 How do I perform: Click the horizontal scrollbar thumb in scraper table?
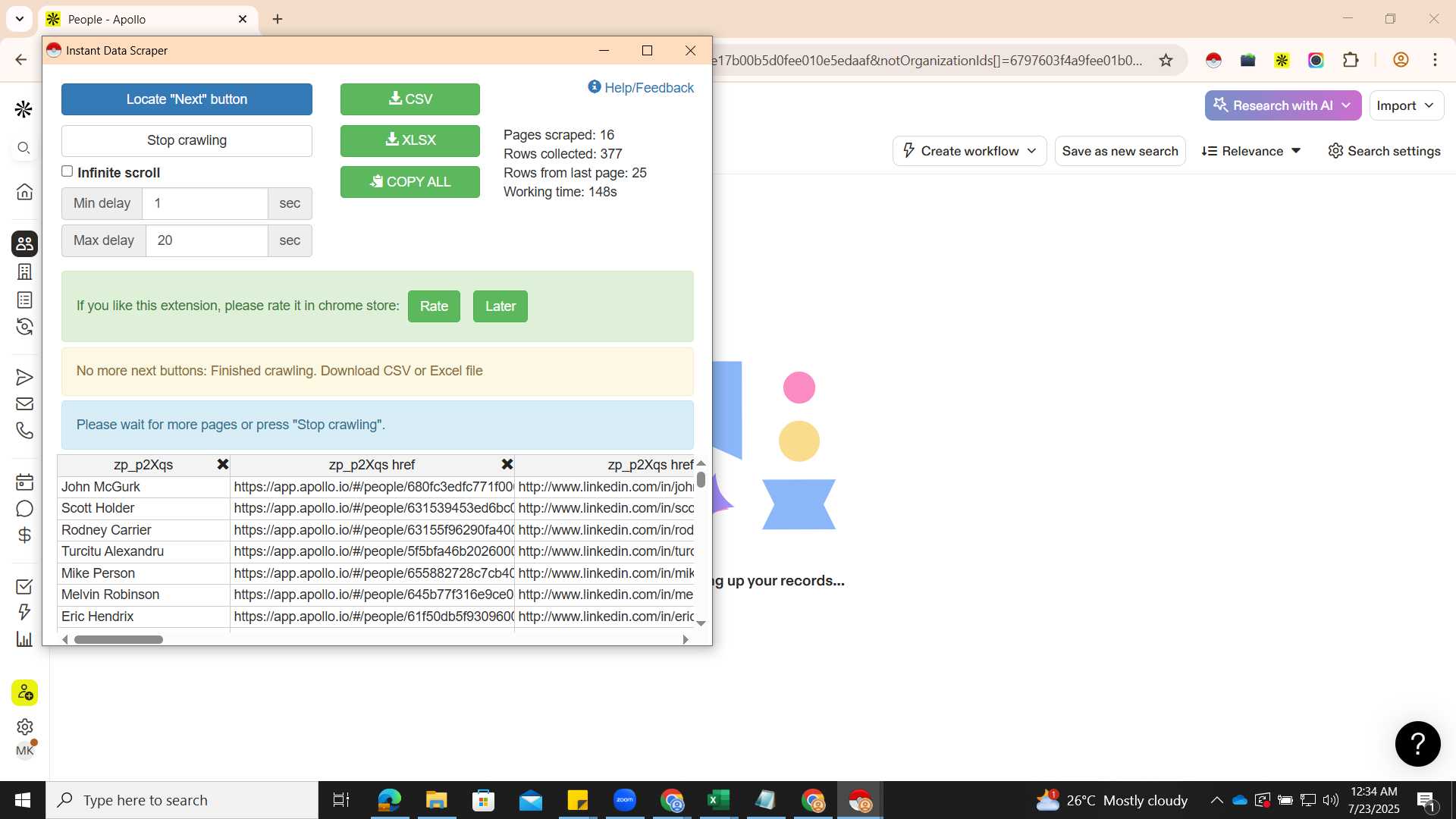118,639
